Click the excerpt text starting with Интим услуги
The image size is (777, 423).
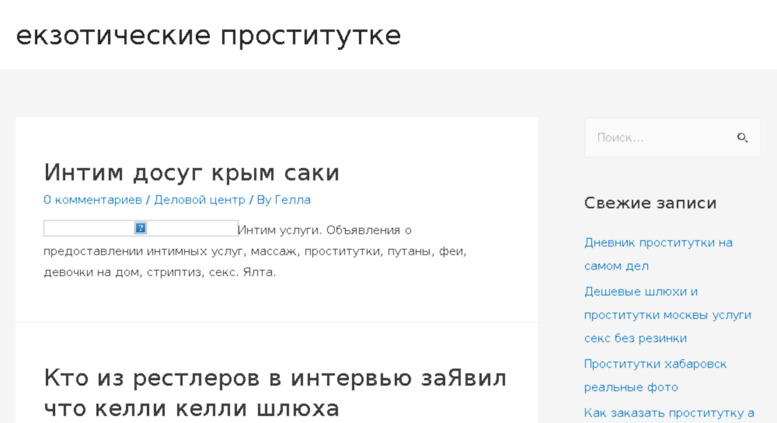tap(255, 251)
